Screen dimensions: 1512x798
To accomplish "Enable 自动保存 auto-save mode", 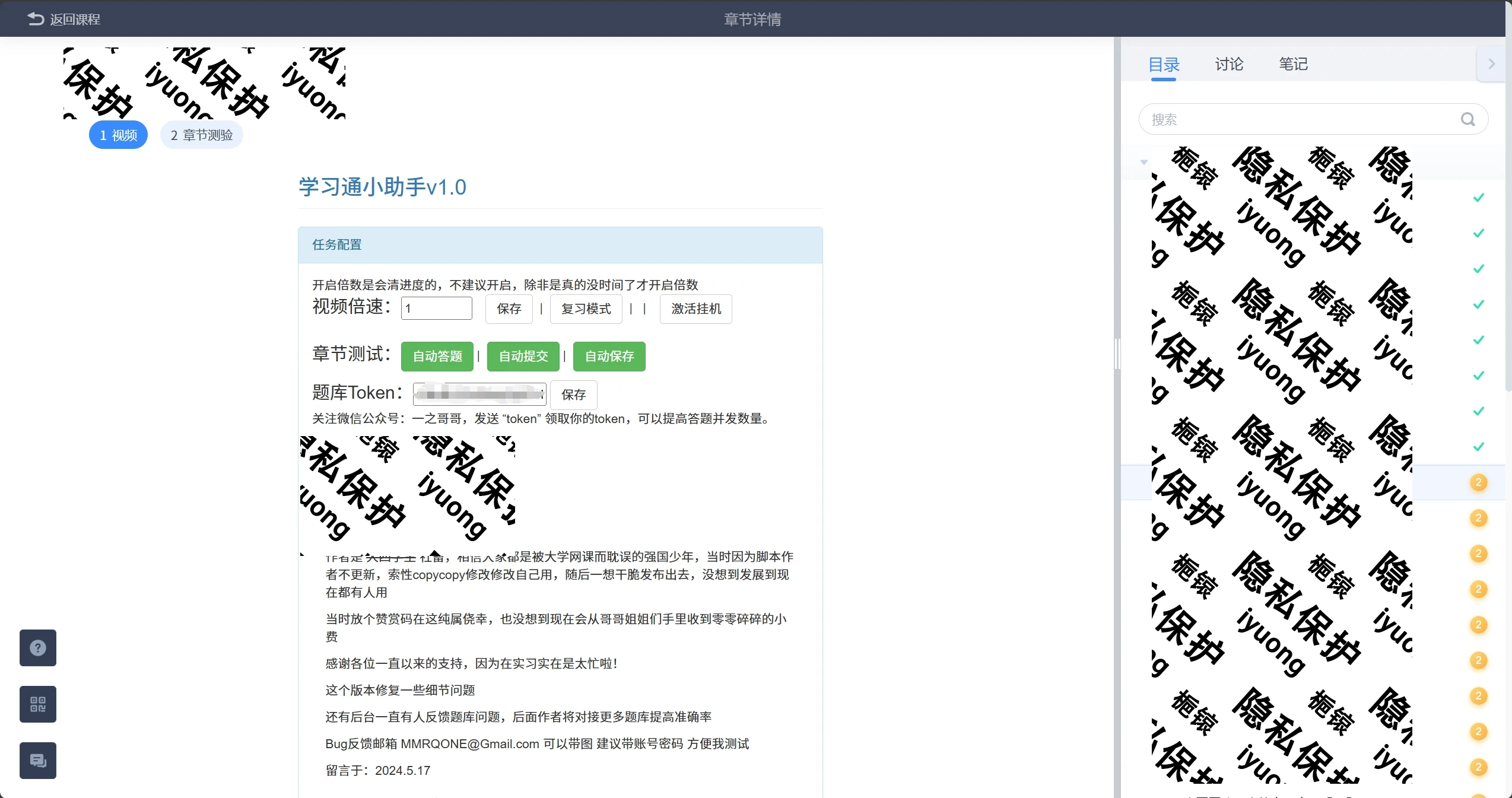I will click(x=608, y=356).
